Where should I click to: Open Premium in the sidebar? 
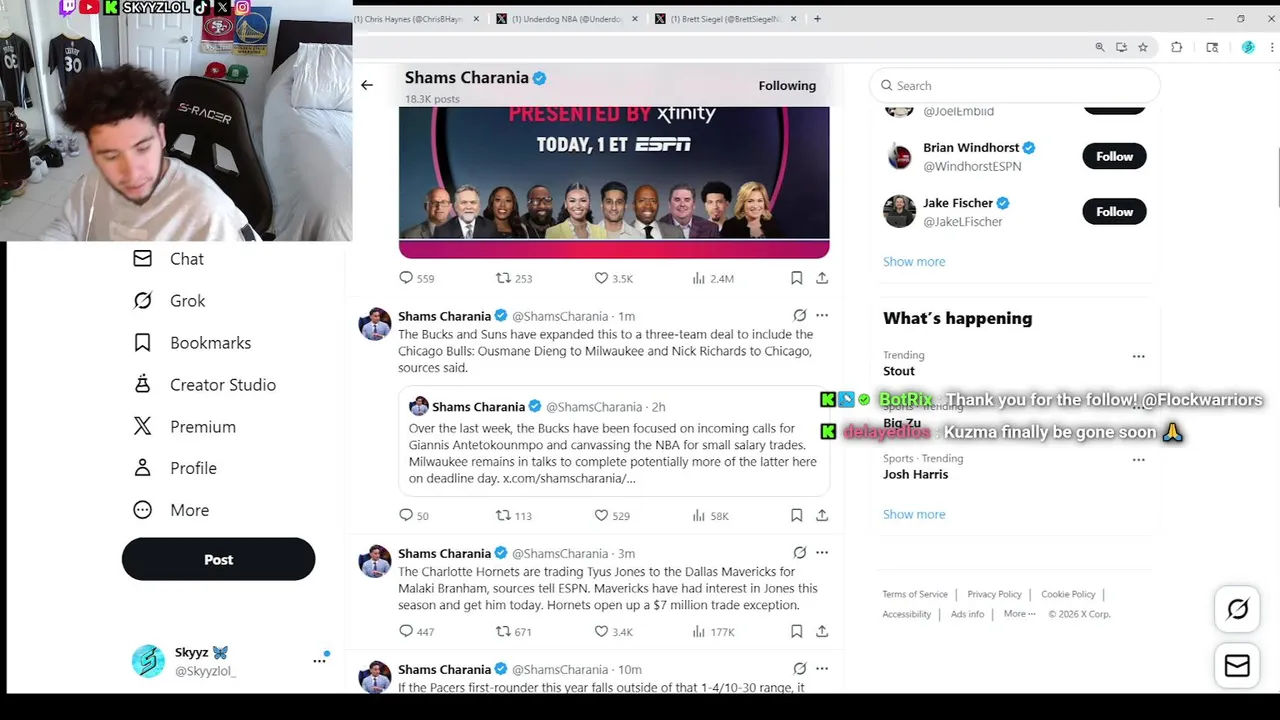185,427
